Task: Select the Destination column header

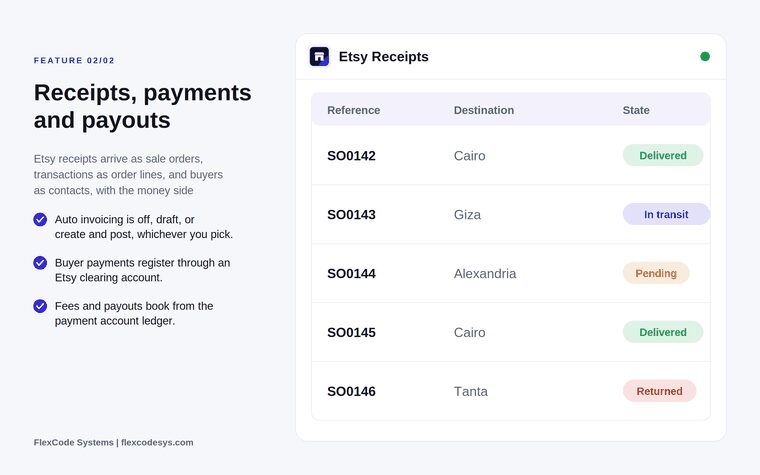Action: [x=484, y=110]
